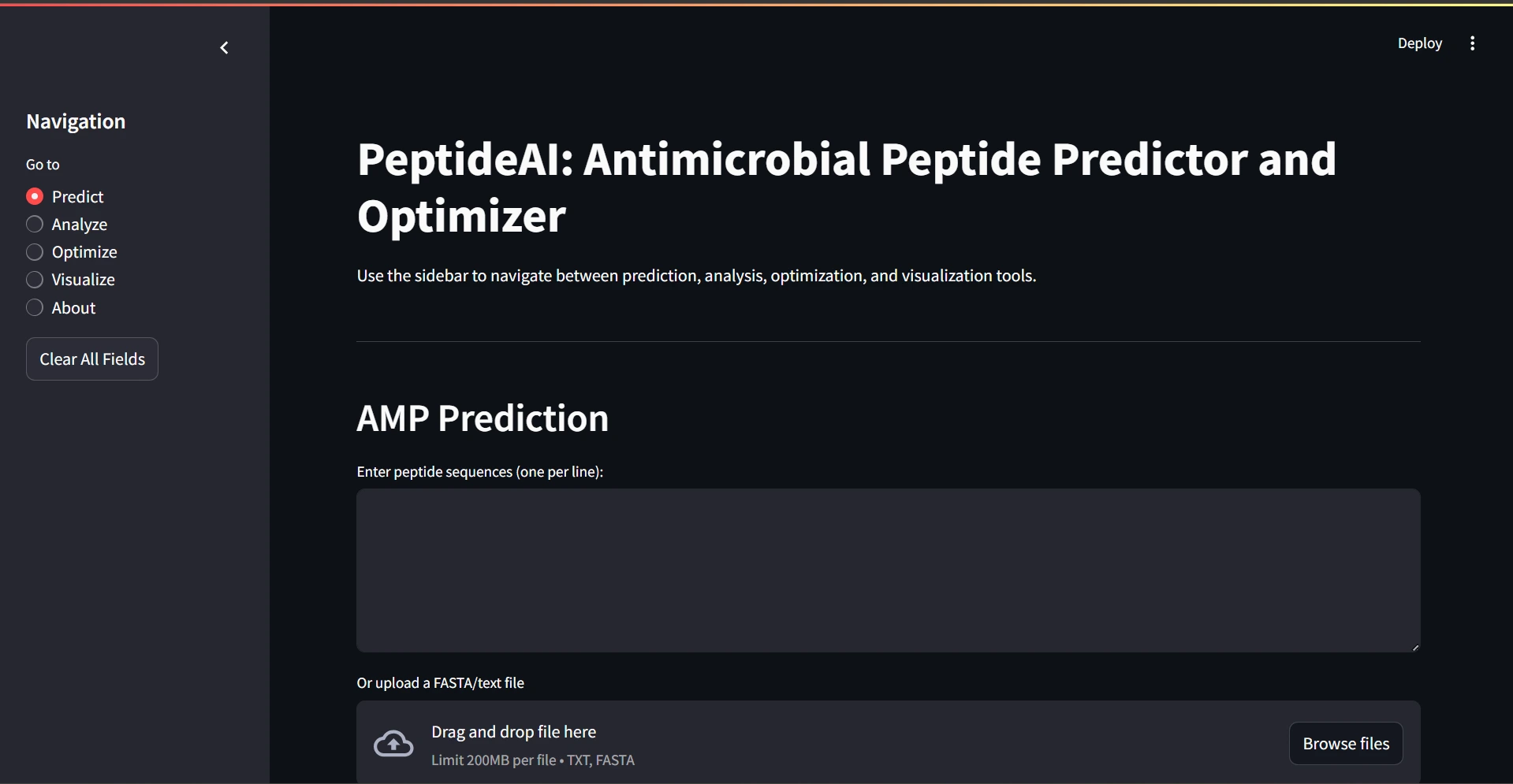Screen dimensions: 1513x784
Task: Focus the peptide sequences text area
Action: 889,570
